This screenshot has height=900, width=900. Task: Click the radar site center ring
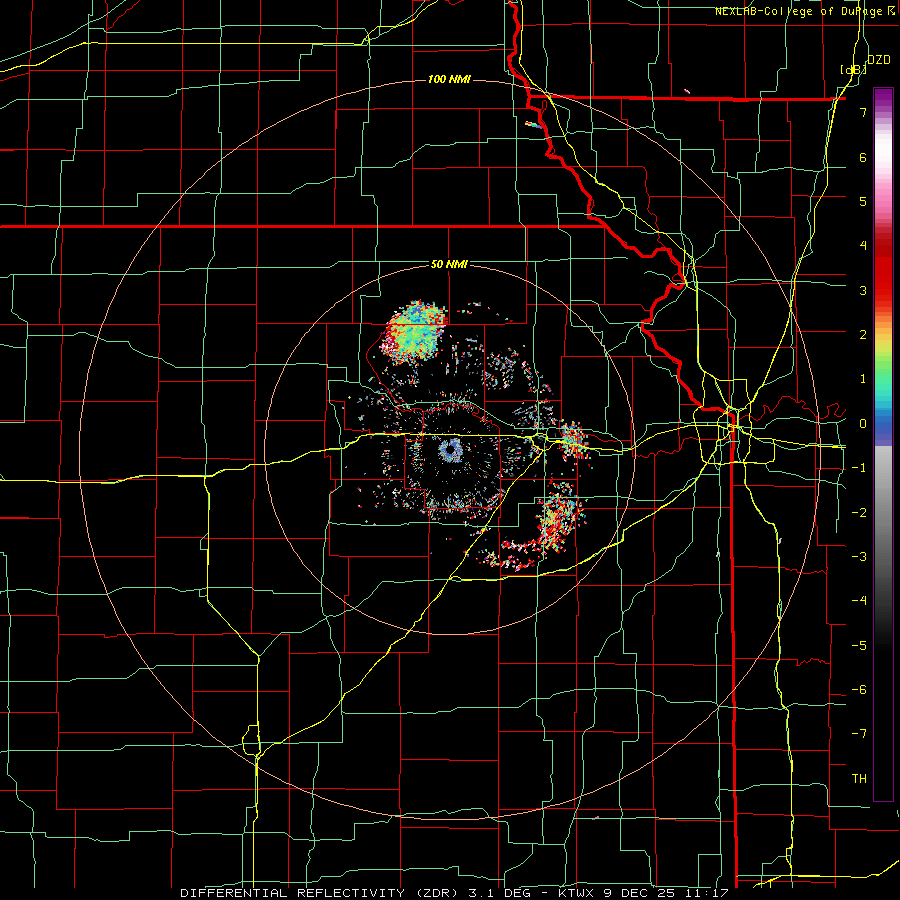451,449
